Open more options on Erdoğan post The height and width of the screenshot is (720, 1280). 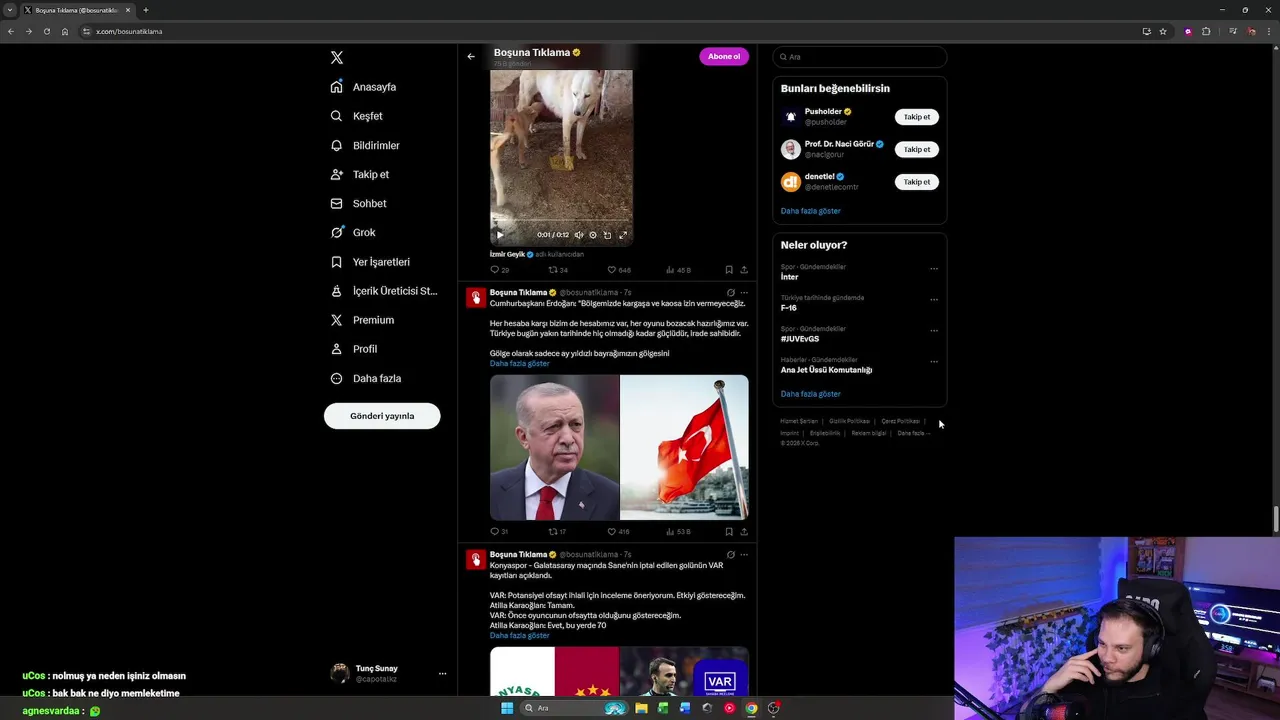pos(744,293)
